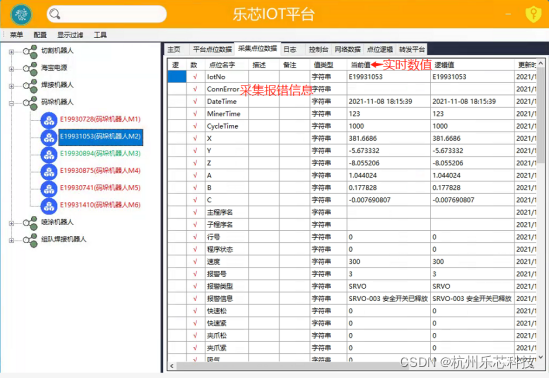This screenshot has width=550, height=378.
Task: Expand the 焊接机器人 tree node
Action: pos(12,86)
